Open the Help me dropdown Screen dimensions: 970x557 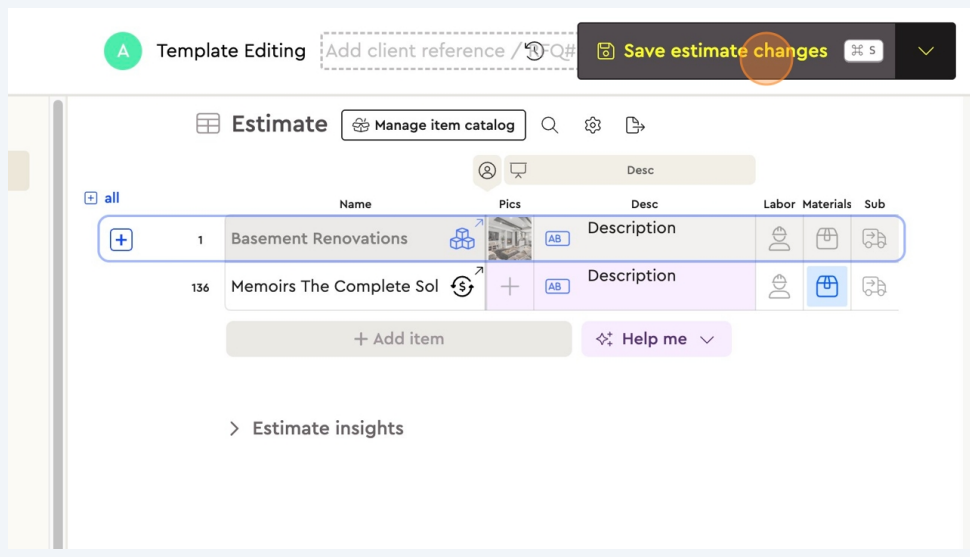click(656, 339)
